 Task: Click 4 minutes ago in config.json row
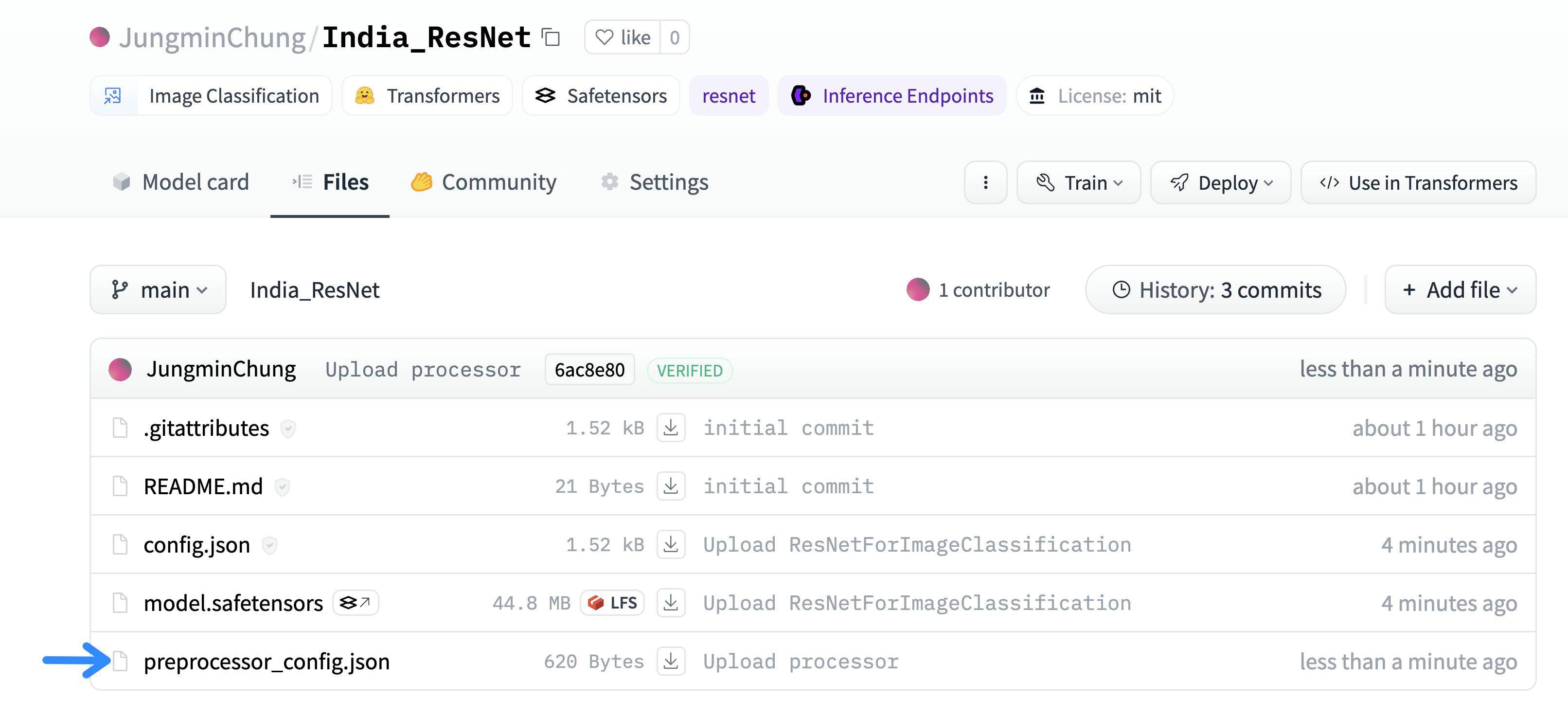[x=1449, y=545]
